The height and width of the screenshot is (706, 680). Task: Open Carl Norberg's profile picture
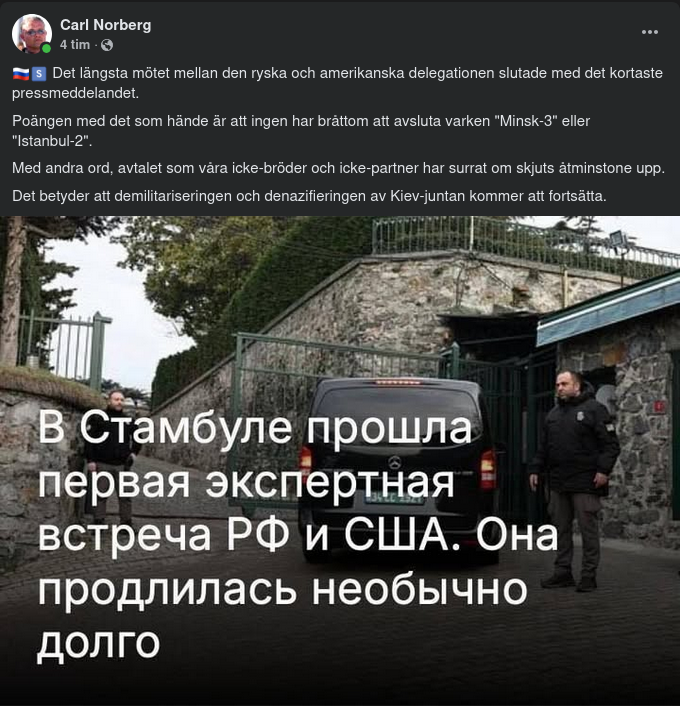pos(32,34)
